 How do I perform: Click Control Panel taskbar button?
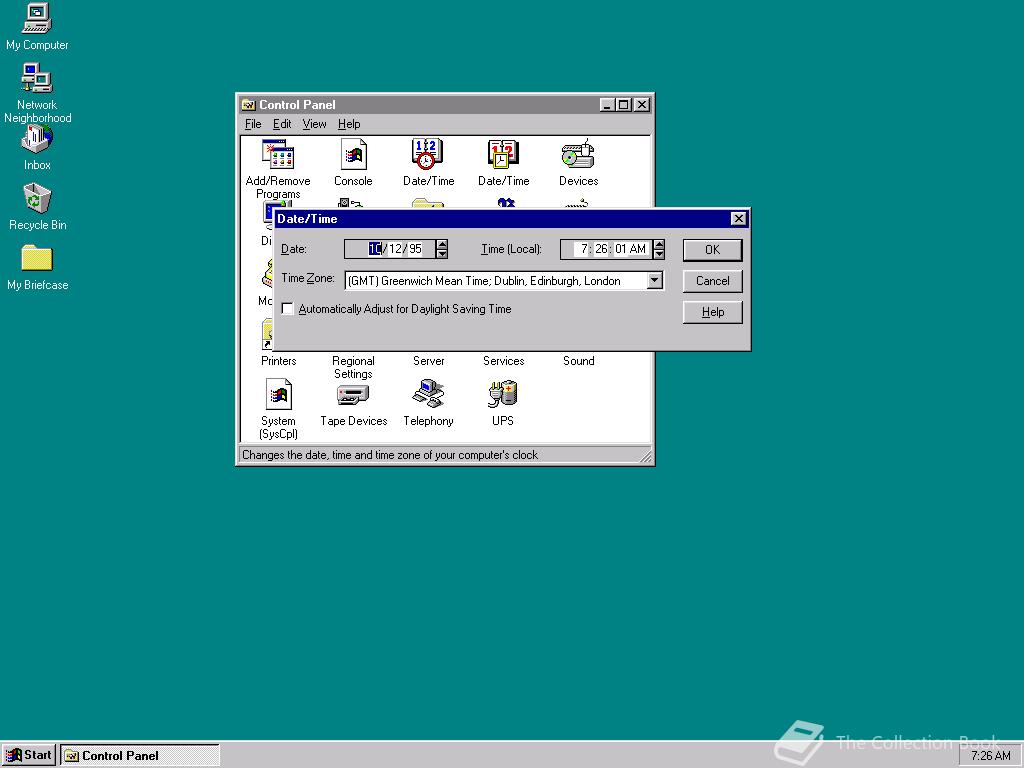coord(140,756)
